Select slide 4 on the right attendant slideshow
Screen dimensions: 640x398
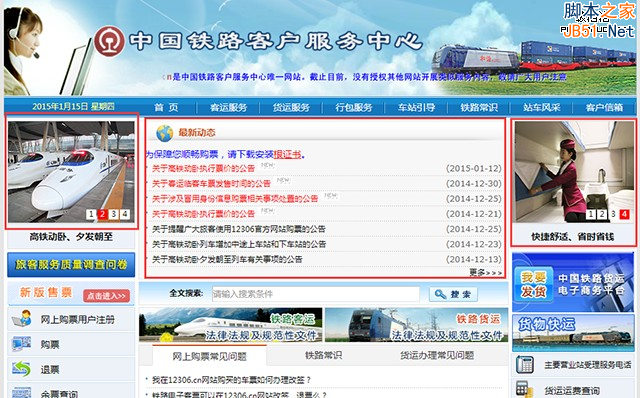click(x=624, y=214)
